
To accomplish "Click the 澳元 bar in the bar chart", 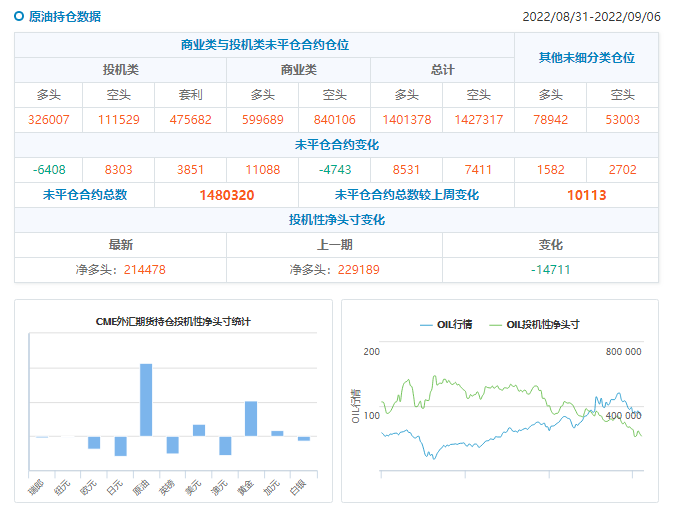I will 225,446.
